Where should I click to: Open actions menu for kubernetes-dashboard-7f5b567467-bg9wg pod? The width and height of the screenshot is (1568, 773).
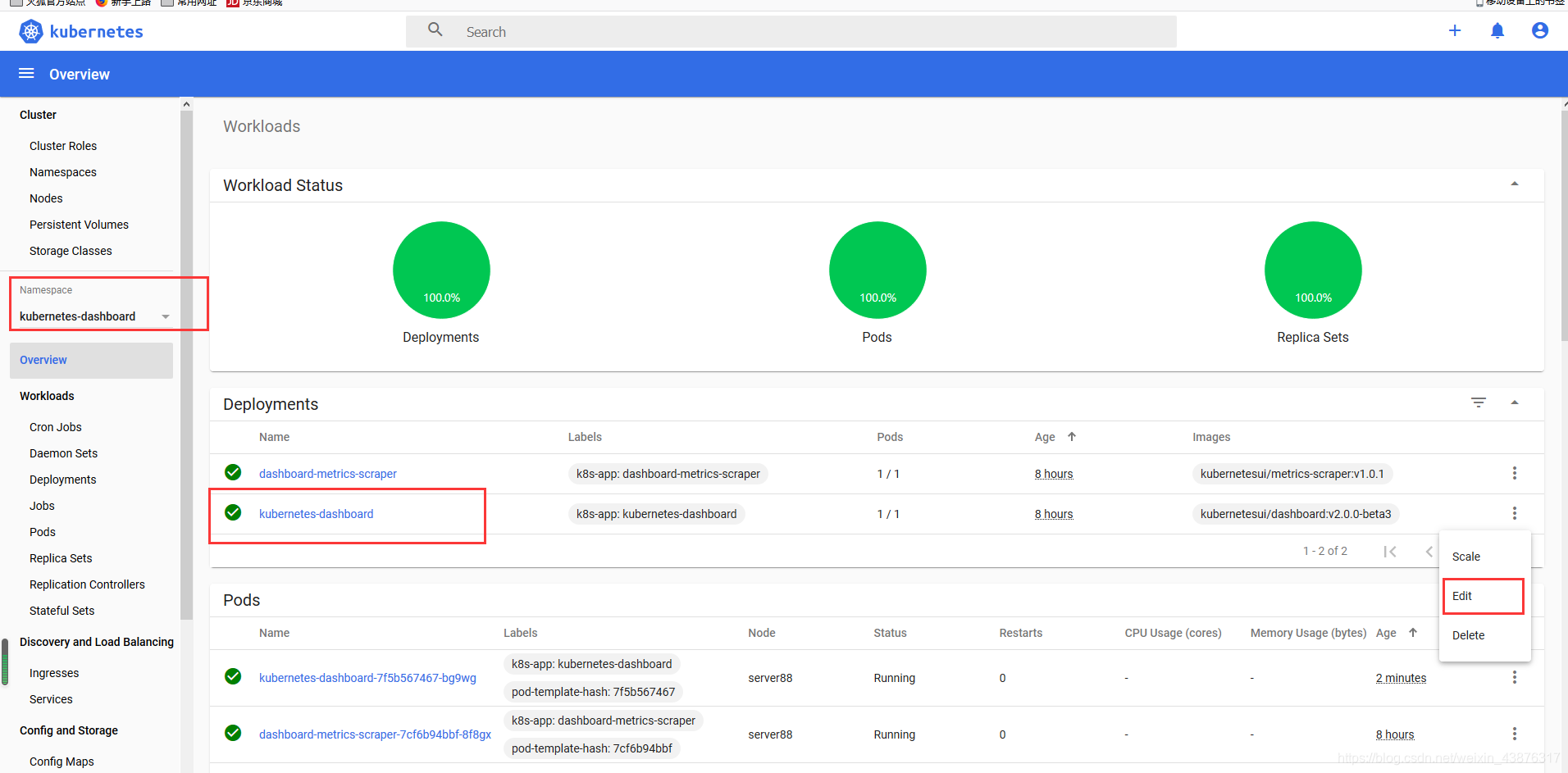pos(1515,677)
